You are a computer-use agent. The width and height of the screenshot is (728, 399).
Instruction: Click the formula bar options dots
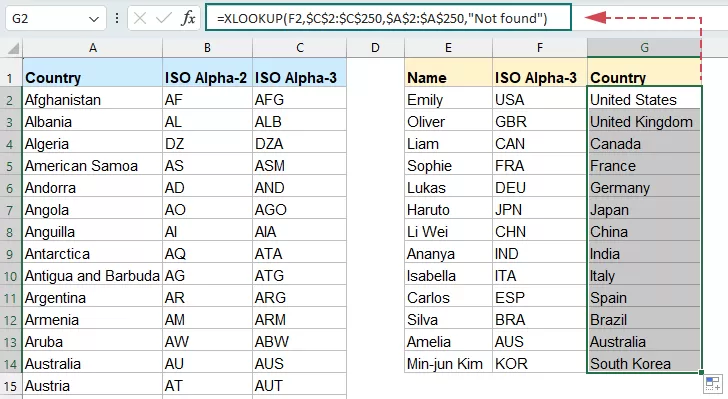(117, 18)
